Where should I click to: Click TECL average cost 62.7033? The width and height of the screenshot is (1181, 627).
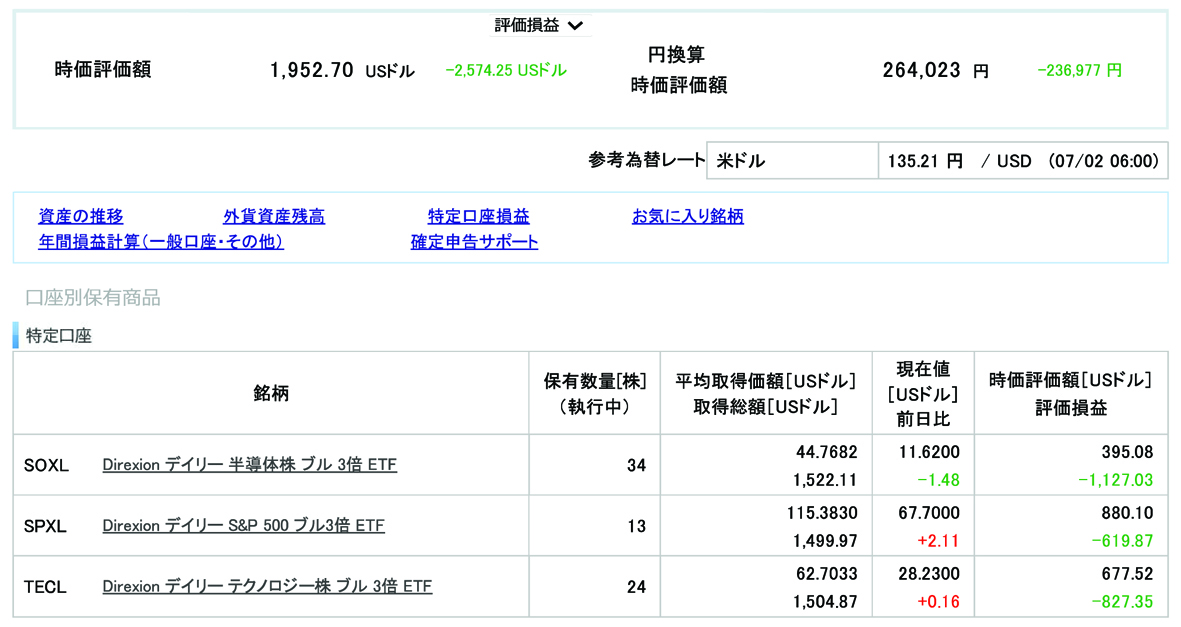(x=826, y=574)
